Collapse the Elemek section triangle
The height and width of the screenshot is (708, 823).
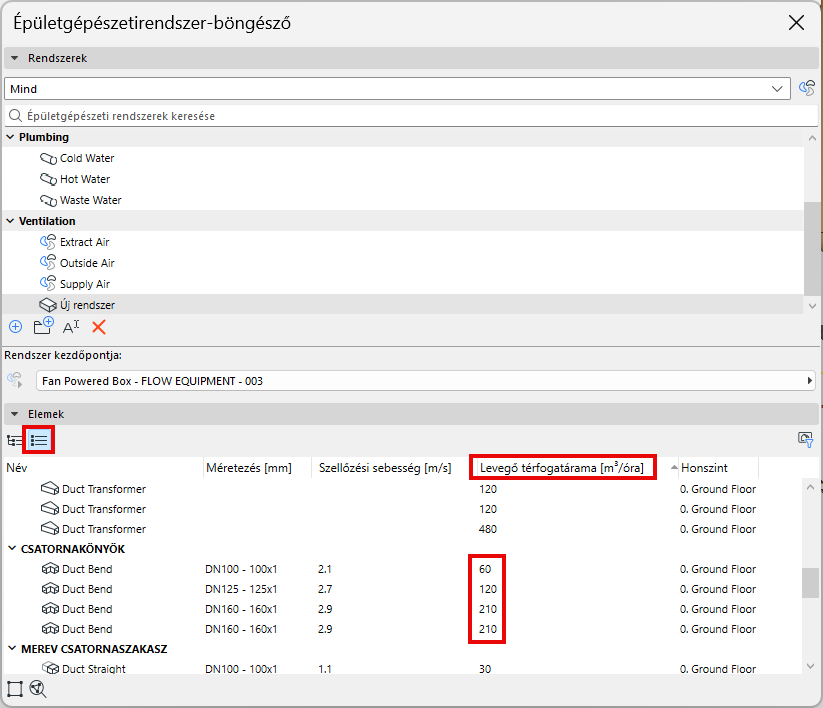[x=15, y=414]
